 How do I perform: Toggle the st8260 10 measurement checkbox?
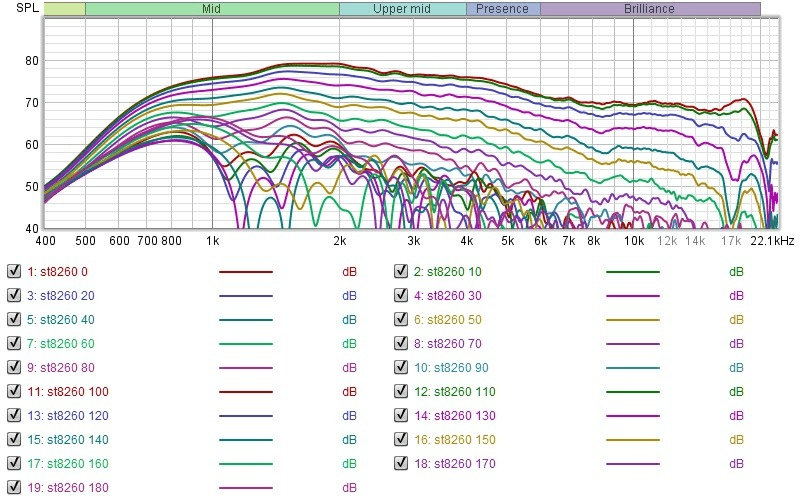(x=401, y=271)
